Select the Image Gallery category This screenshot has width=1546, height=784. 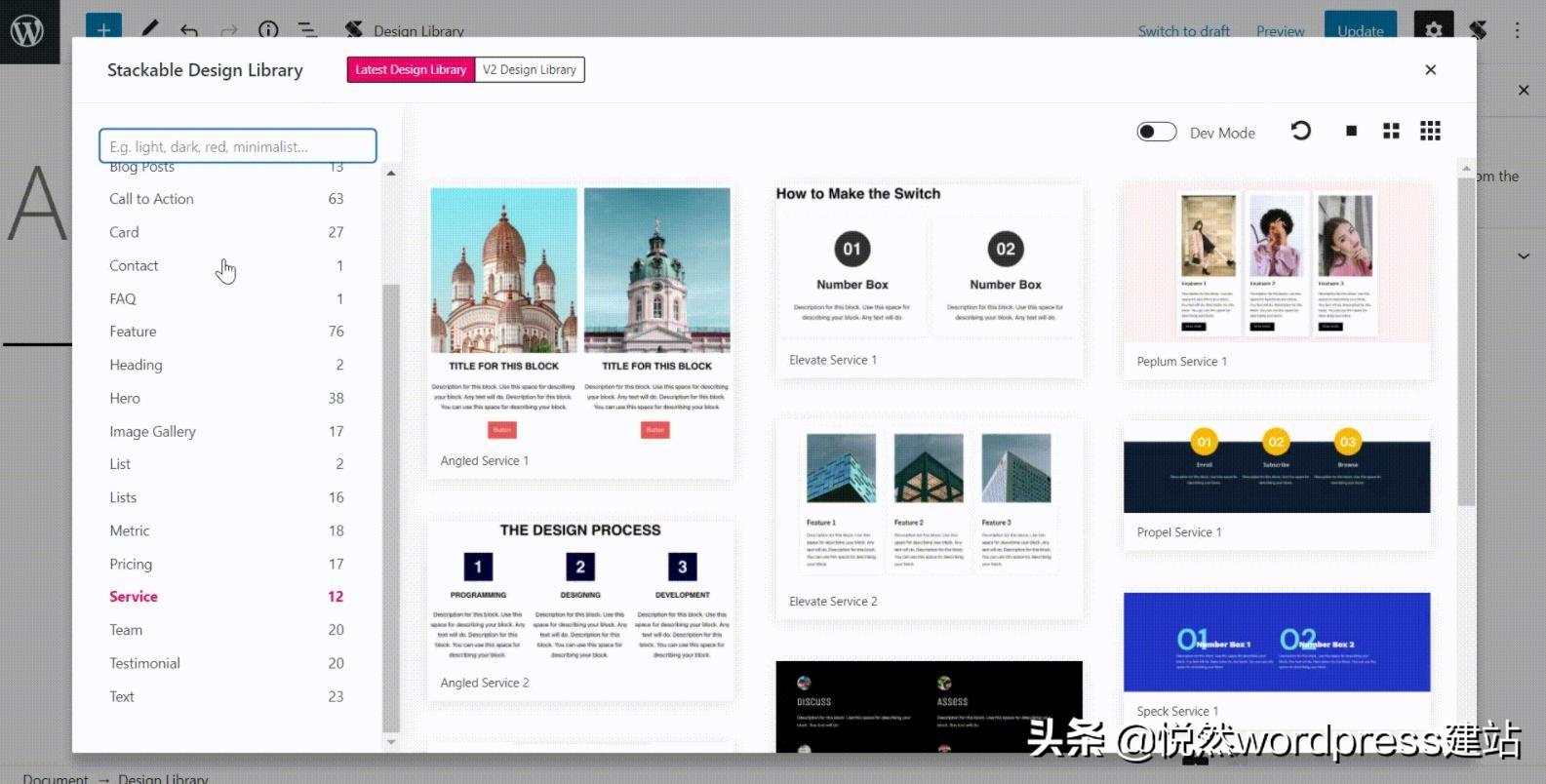(x=226, y=431)
